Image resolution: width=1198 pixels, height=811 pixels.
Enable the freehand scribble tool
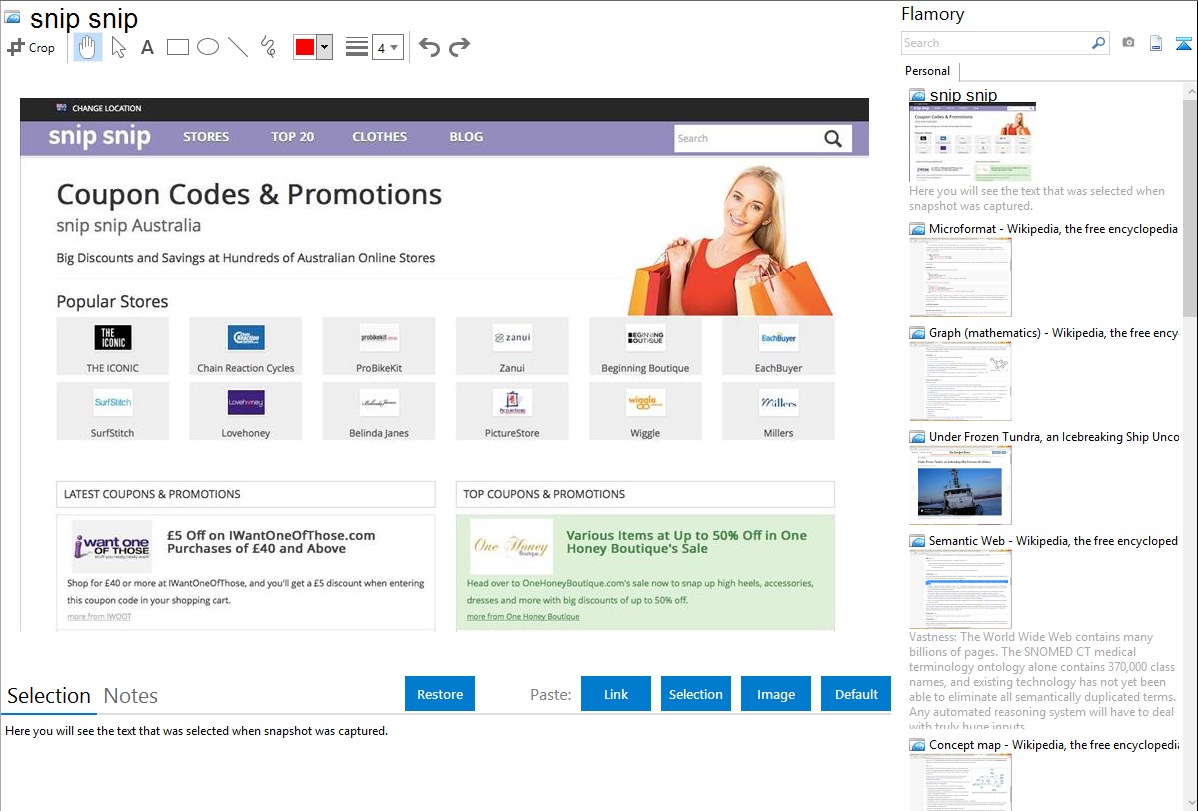(x=268, y=47)
